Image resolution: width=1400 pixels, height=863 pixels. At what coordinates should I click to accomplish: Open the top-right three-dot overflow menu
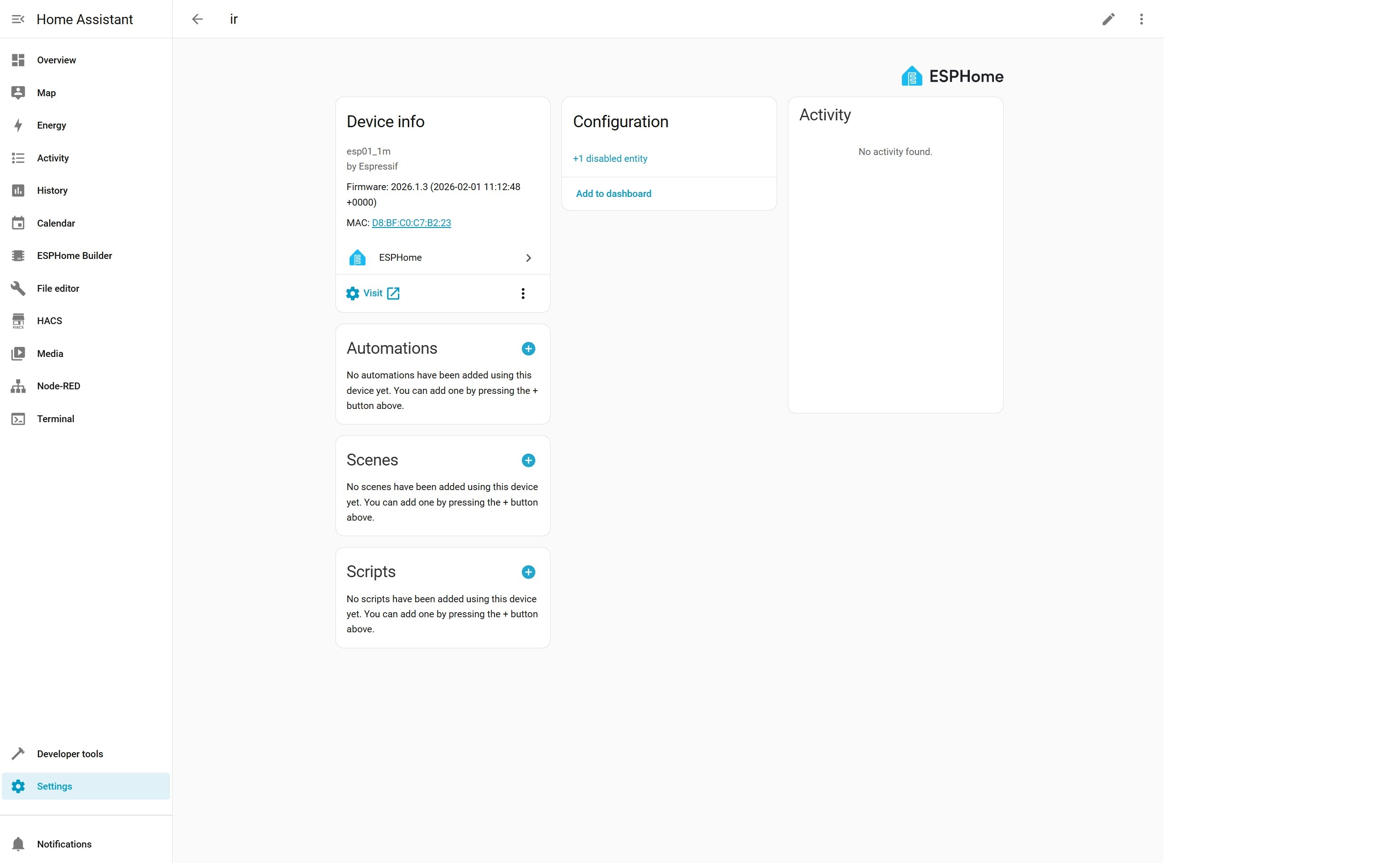(x=1141, y=20)
